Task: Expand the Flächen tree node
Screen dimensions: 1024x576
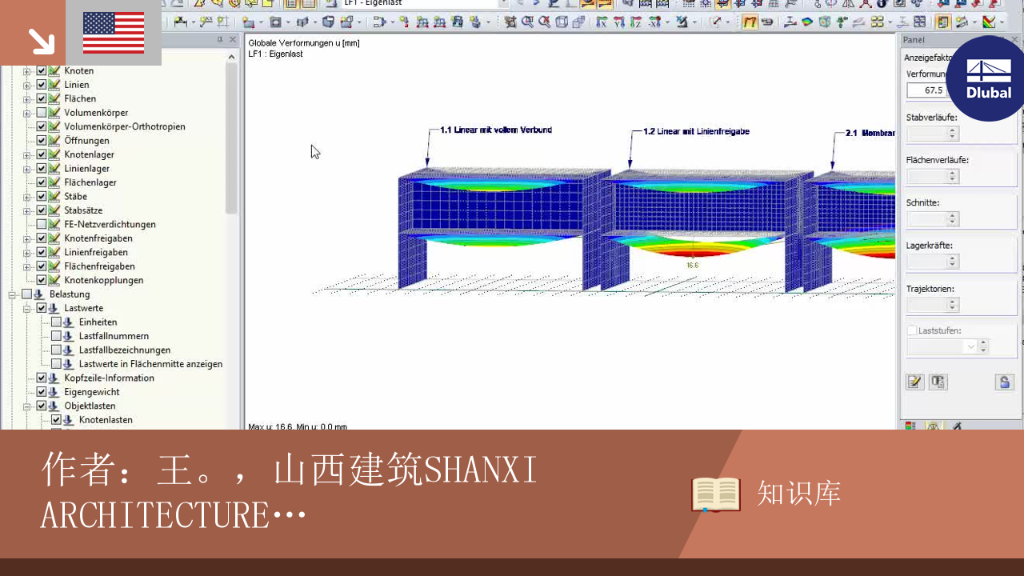Action: [x=27, y=99]
